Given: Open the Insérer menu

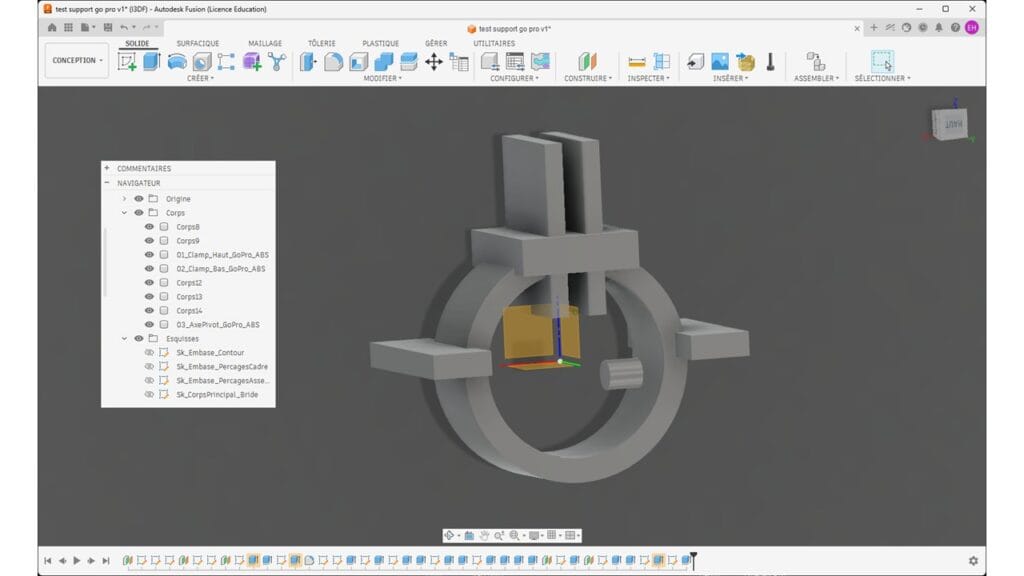Looking at the screenshot, I should (x=731, y=78).
